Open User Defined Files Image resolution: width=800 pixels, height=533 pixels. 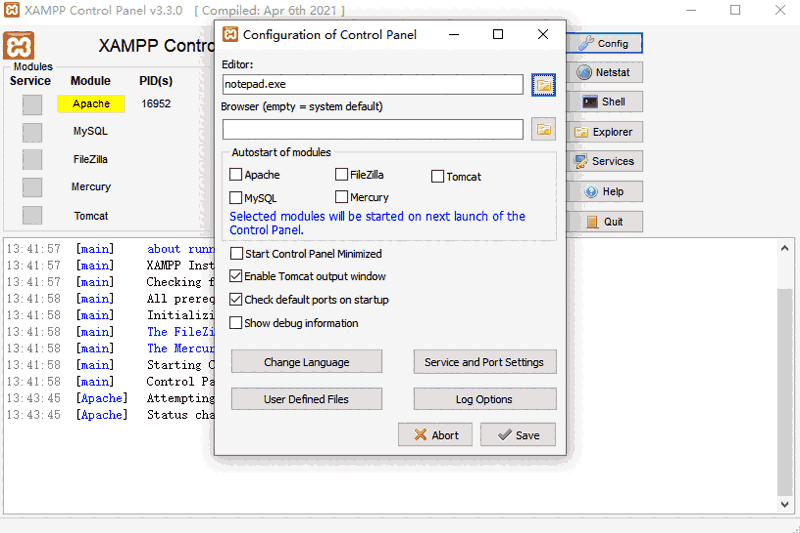tap(307, 399)
